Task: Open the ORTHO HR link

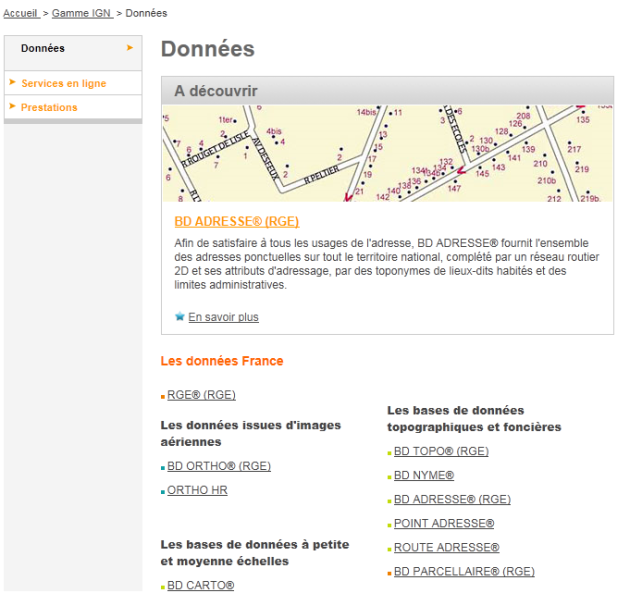Action: [197, 490]
